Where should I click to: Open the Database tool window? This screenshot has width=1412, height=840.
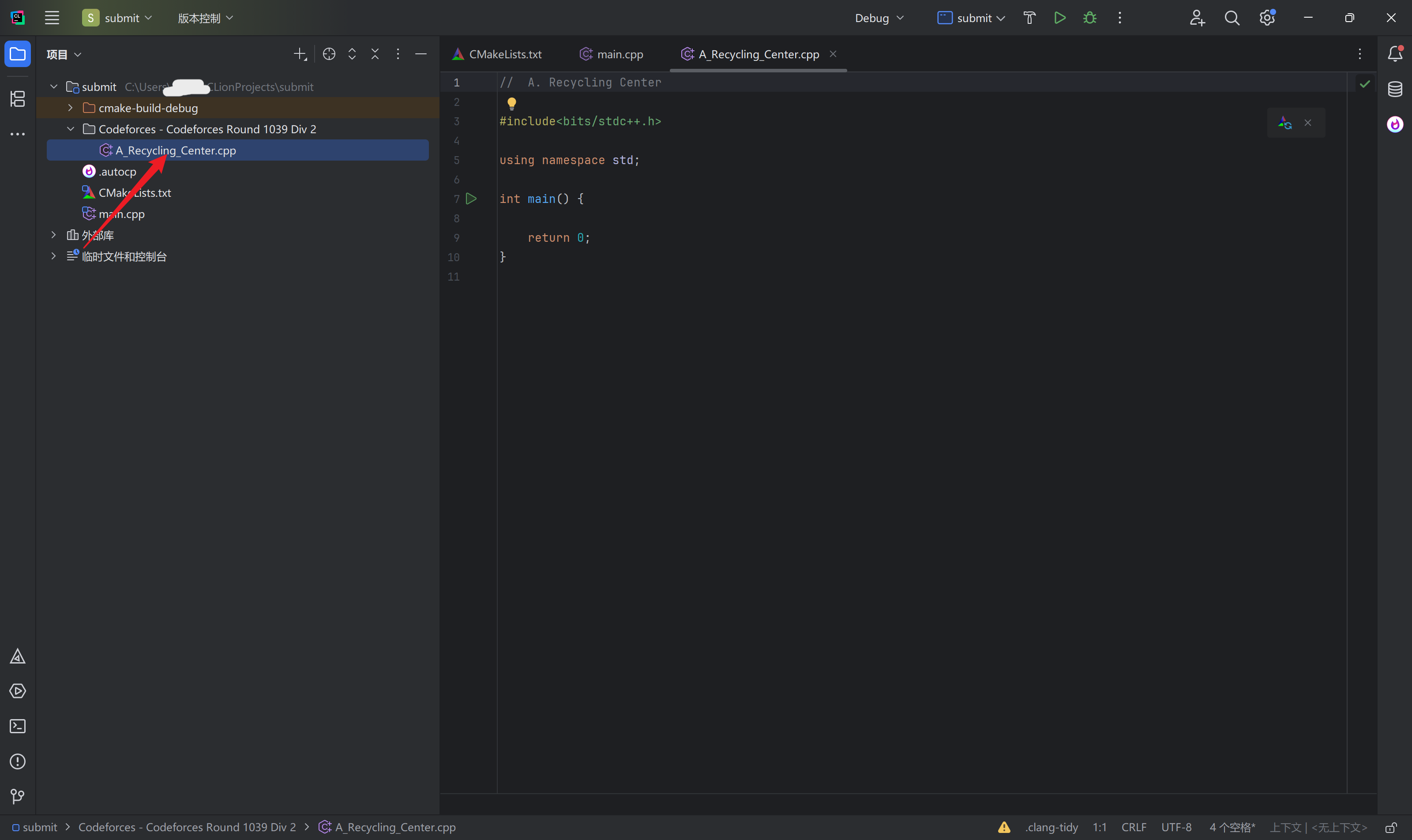coord(1395,89)
